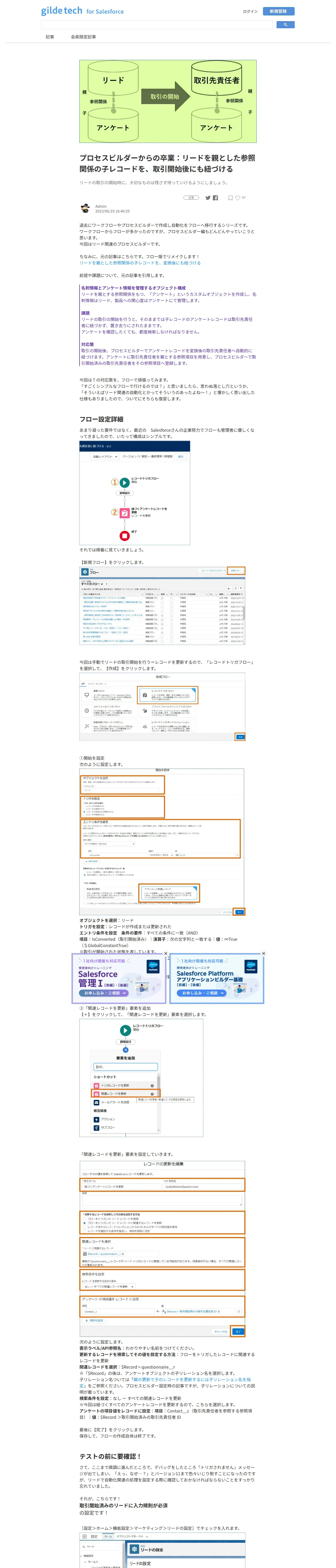336x1568 pixels.
Task: Click お申し込み・ご相談 on Platform builder ad
Action: coord(201,993)
